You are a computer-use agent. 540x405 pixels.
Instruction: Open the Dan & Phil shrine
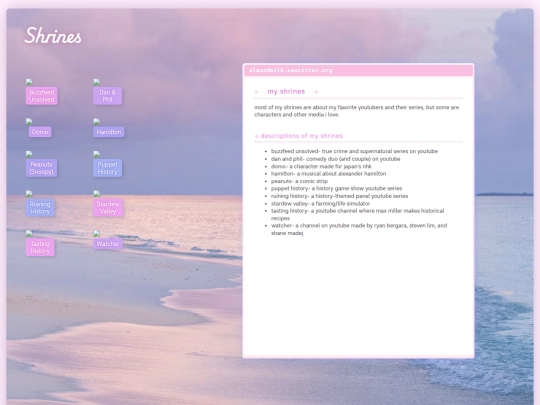click(x=107, y=96)
